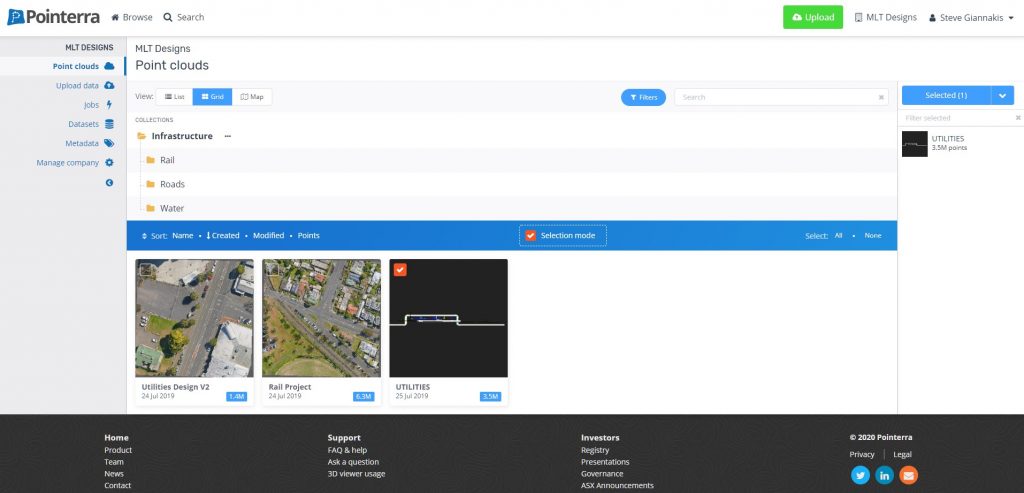Toggle the Selection mode checkbox
Screen dimensions: 1024x493
531,236
